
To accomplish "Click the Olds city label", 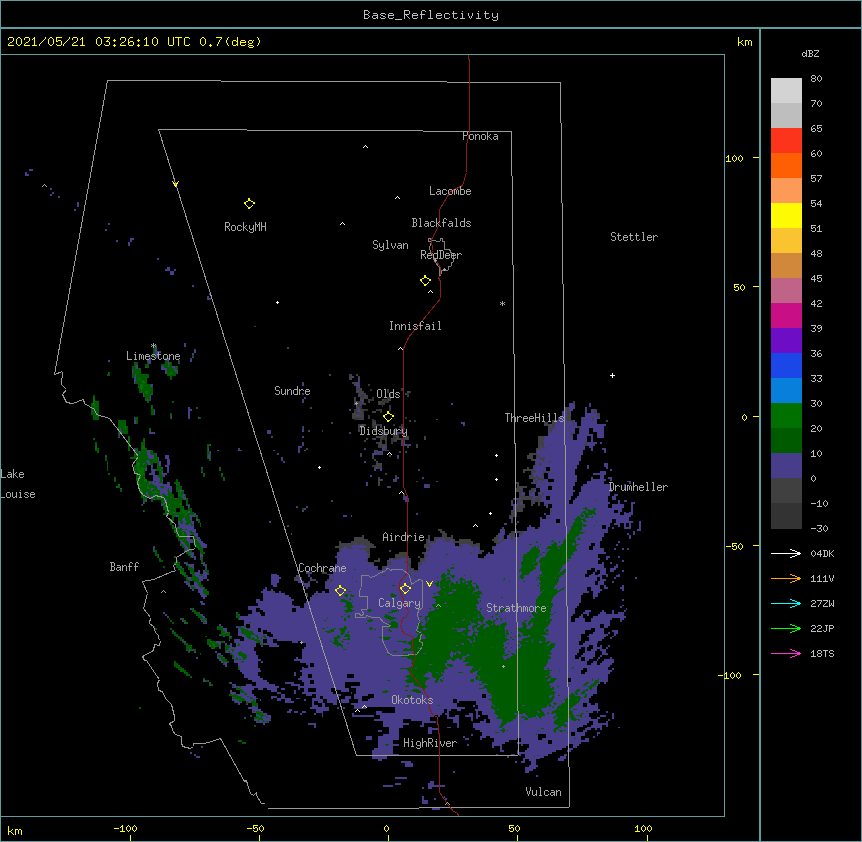I will pos(388,394).
